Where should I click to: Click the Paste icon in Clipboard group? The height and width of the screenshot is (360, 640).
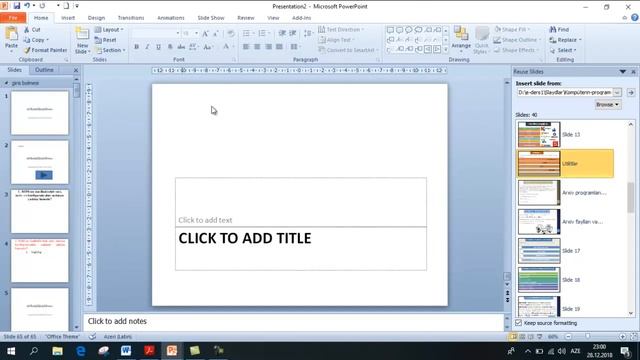(x=11, y=34)
